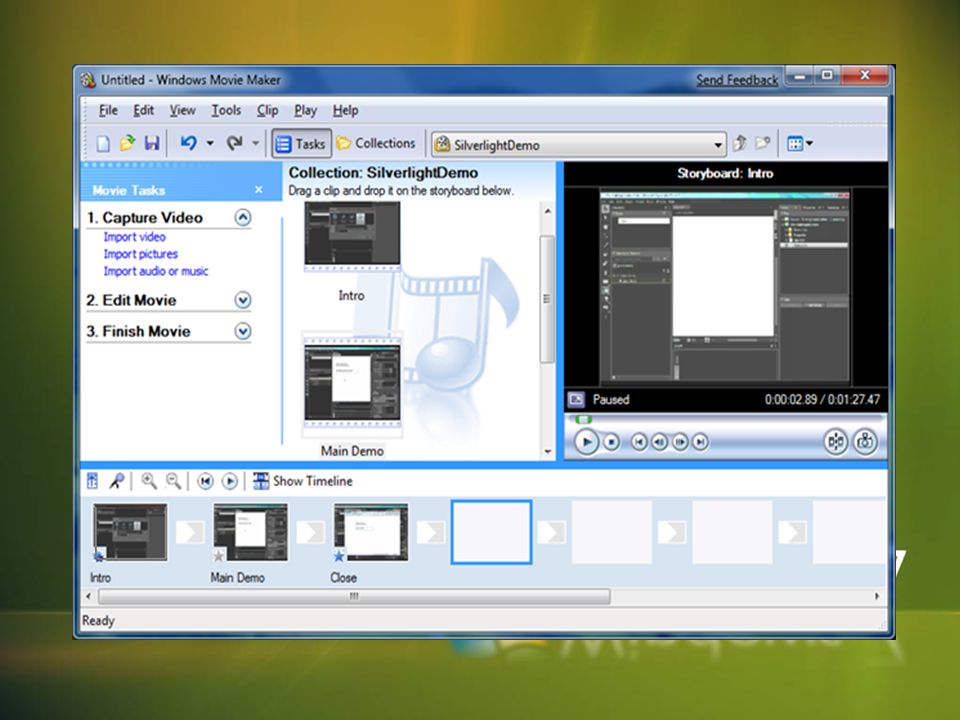The height and width of the screenshot is (720, 960).
Task: Select the Main Demo clip in the collection
Action: point(352,383)
